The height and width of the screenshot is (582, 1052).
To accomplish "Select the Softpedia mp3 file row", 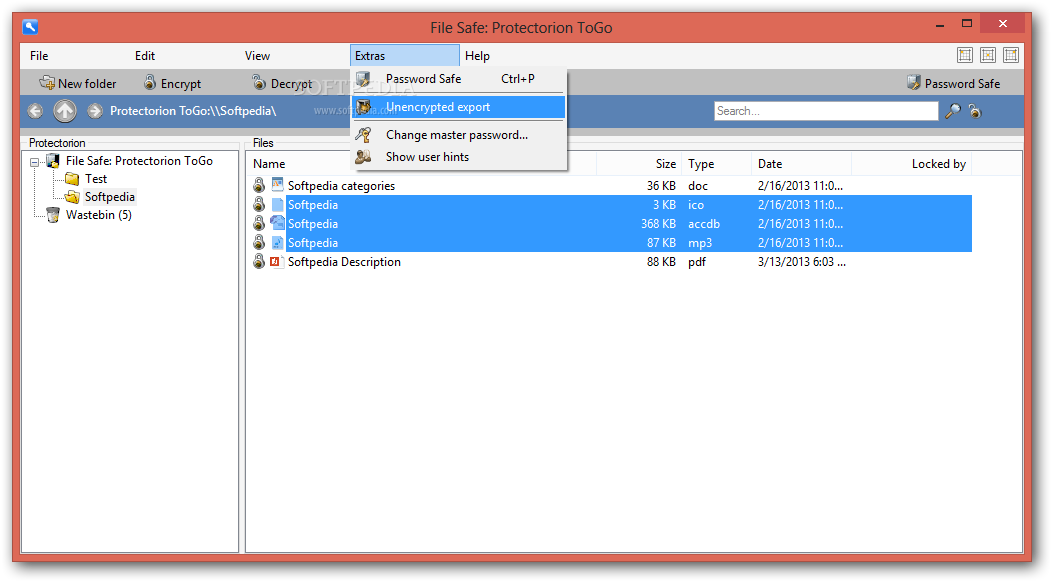I will (x=610, y=242).
